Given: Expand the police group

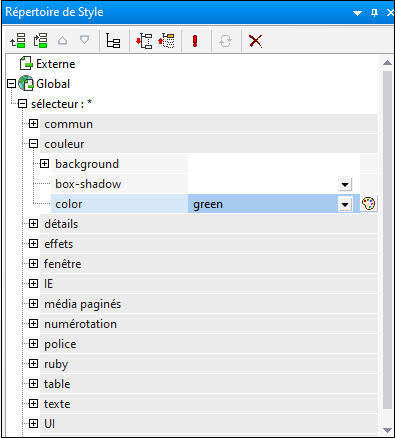Looking at the screenshot, I should pyautogui.click(x=33, y=344).
